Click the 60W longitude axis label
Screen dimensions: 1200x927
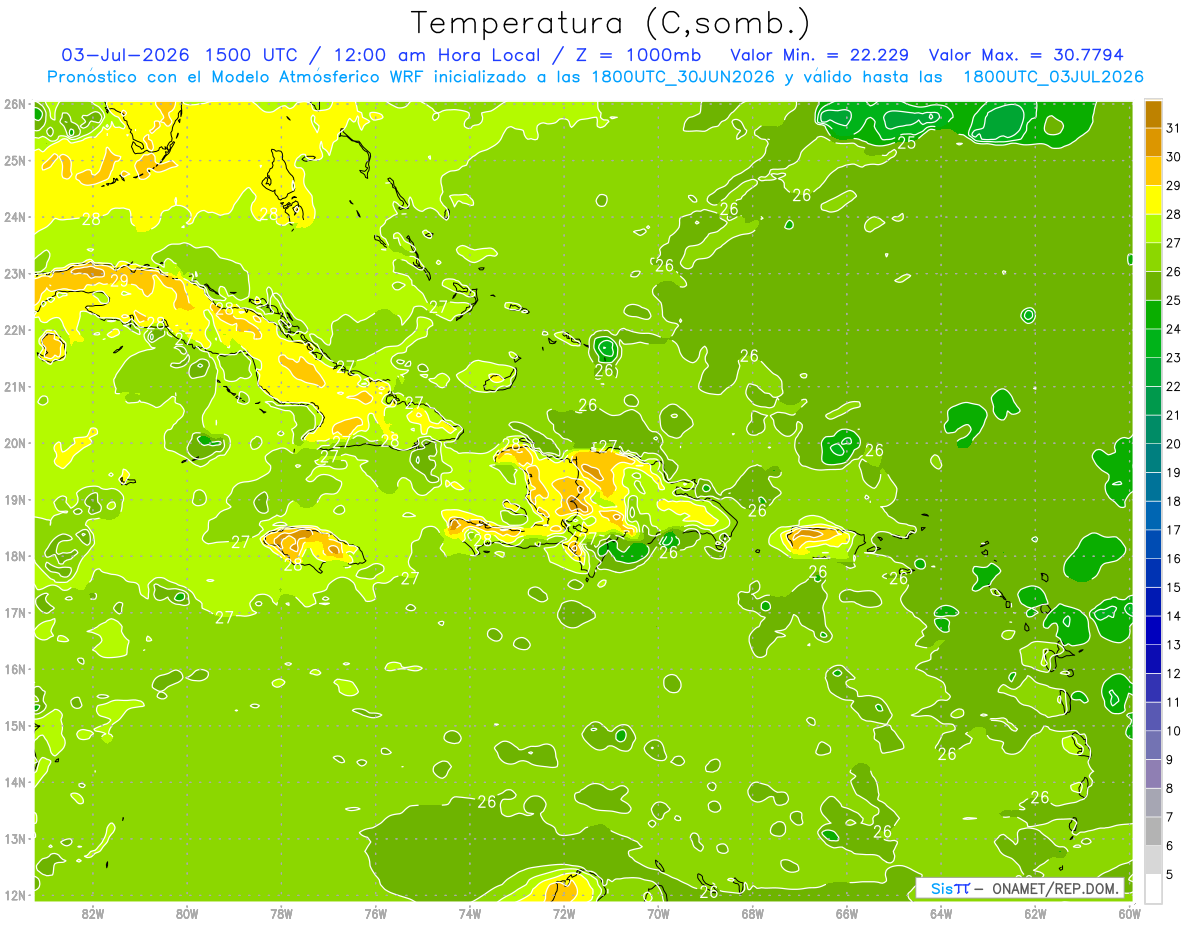tap(1129, 913)
